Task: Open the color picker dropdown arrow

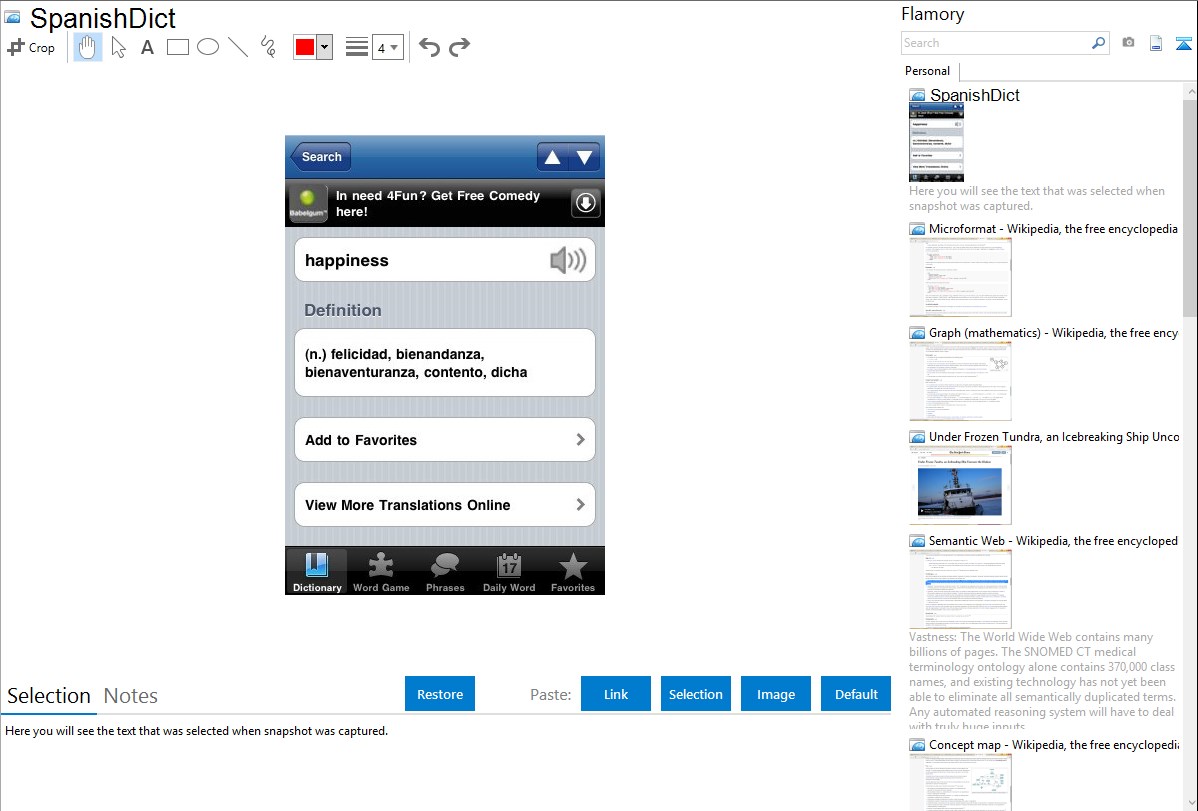Action: [x=325, y=47]
